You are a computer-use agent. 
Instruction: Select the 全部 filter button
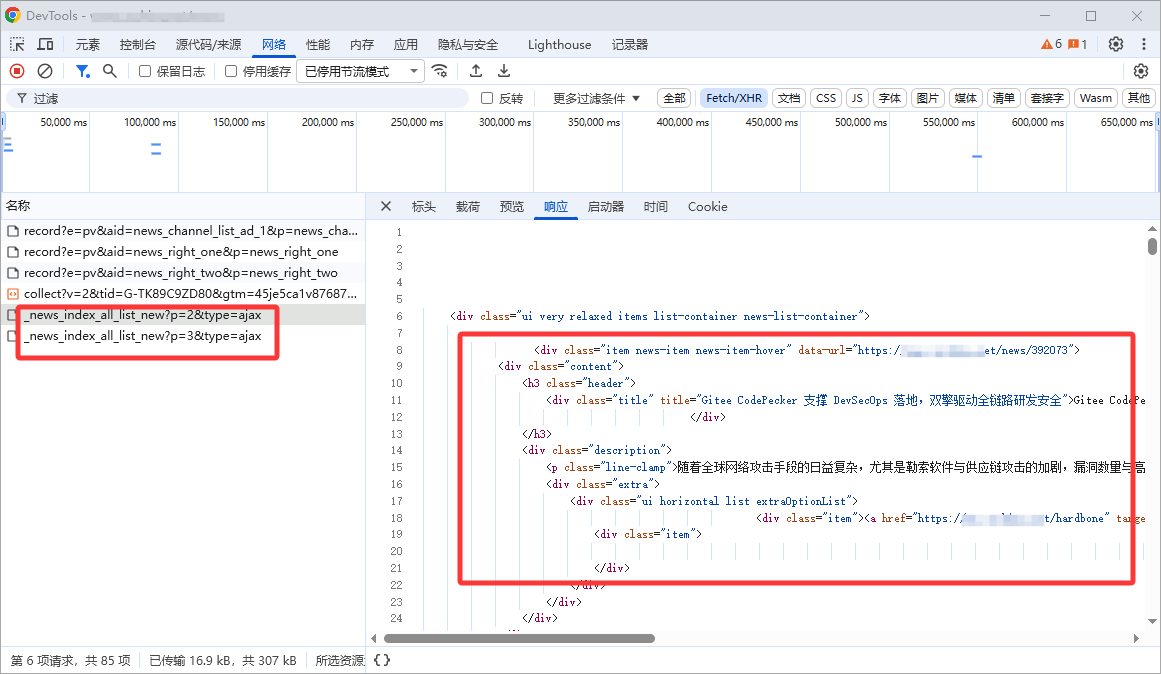[674, 98]
